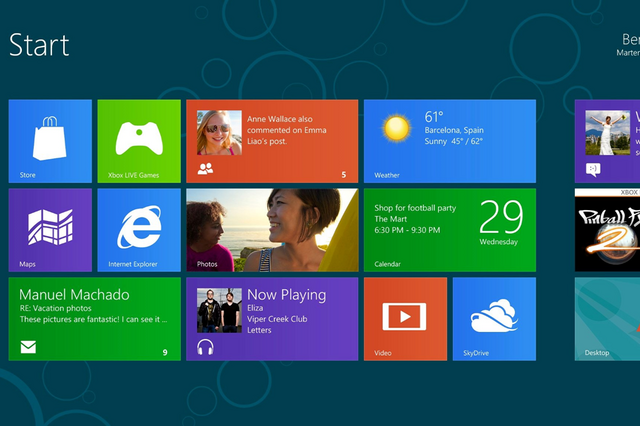Click 'Sunny 45° / 62°' forecast text
Image resolution: width=640 pixels, height=426 pixels.
[454, 141]
